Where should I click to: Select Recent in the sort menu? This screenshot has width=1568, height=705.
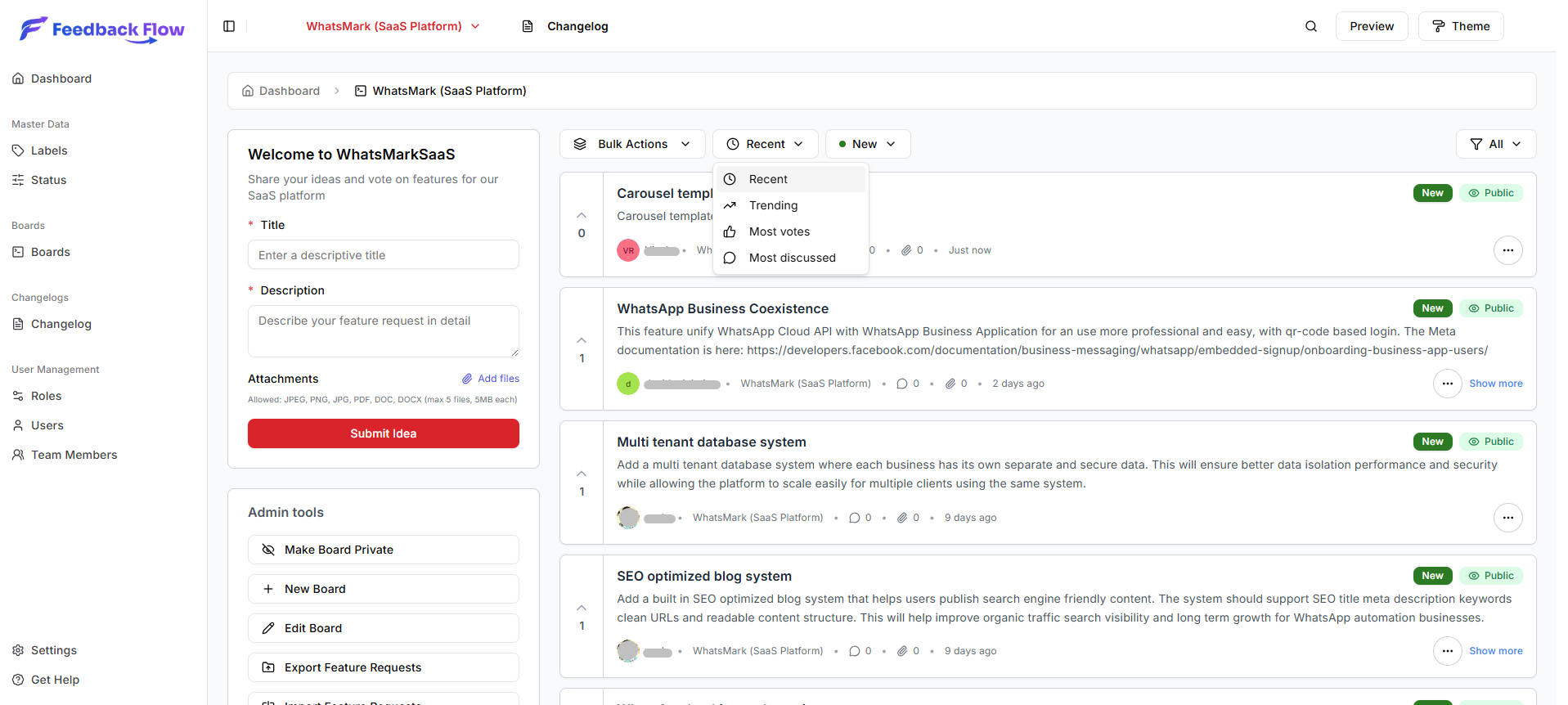point(791,179)
